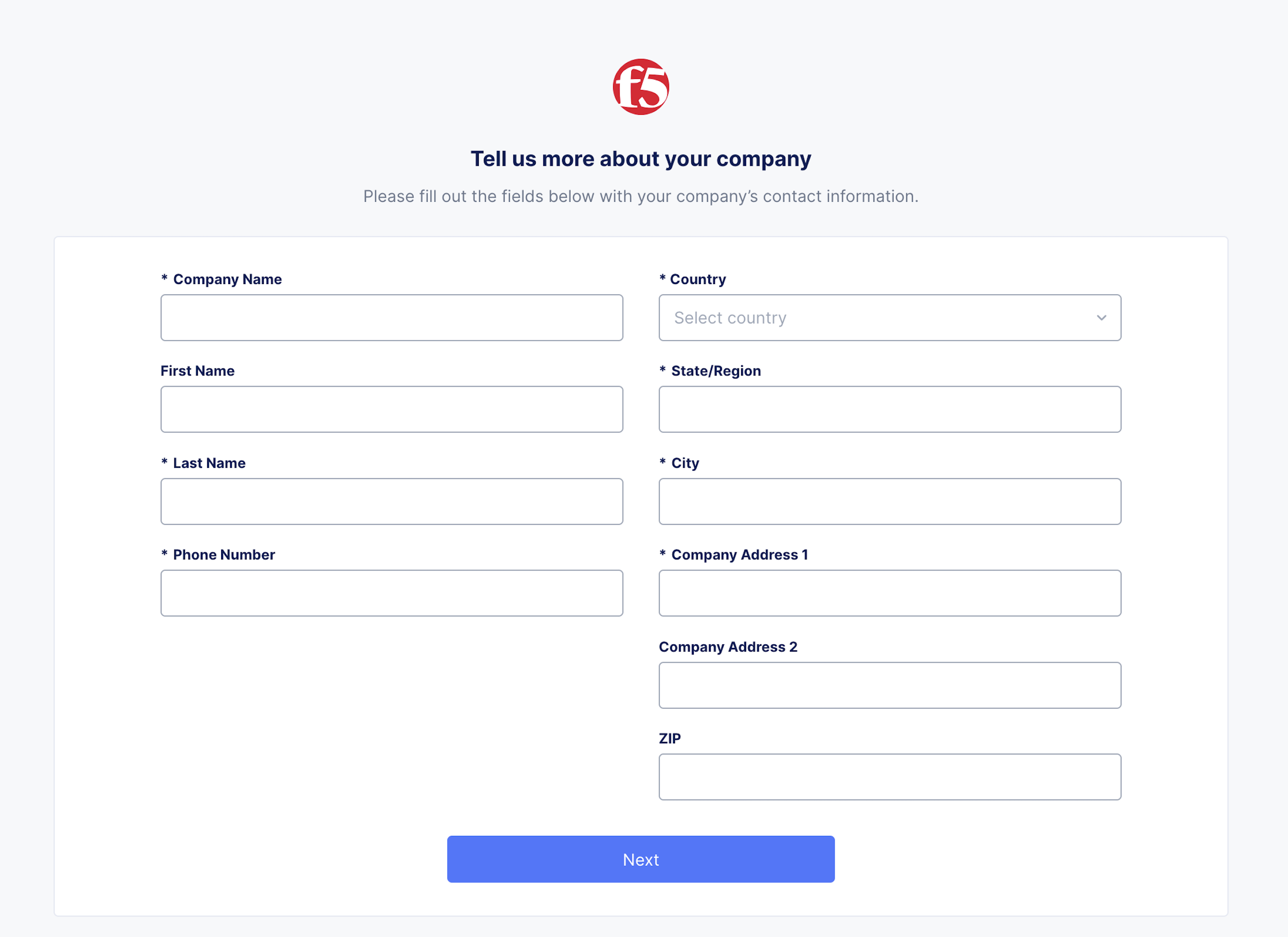This screenshot has width=1288, height=937.
Task: Open the Select country dropdown
Action: [x=889, y=318]
